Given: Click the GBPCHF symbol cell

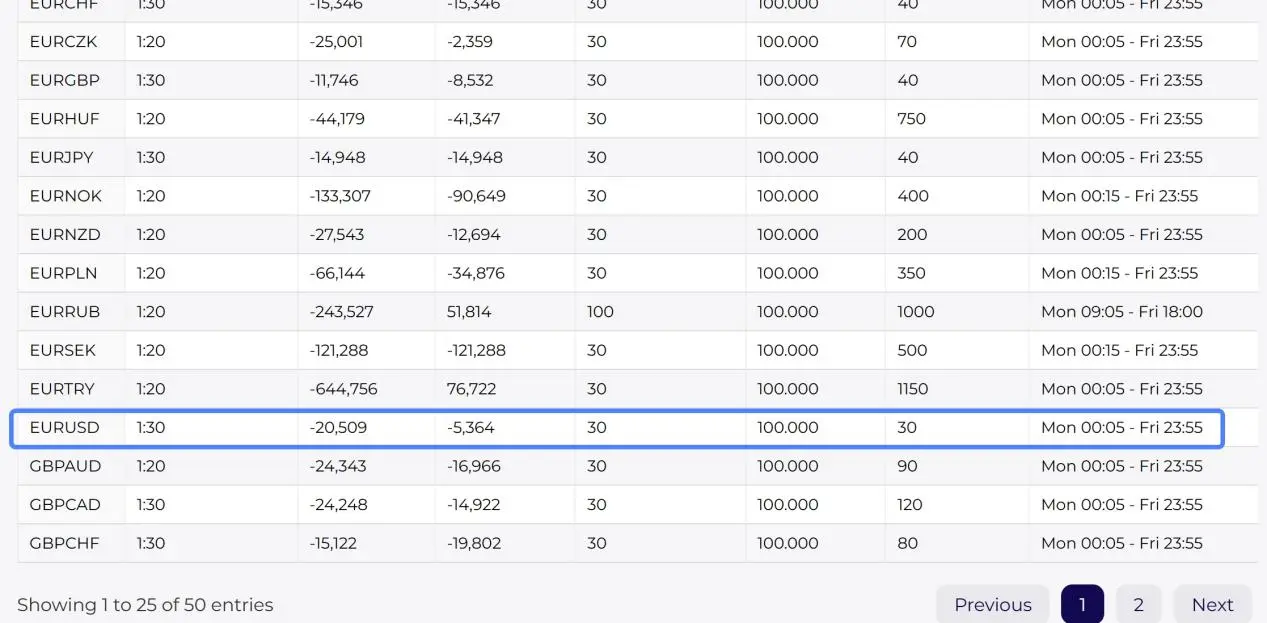Looking at the screenshot, I should pyautogui.click(x=64, y=543).
